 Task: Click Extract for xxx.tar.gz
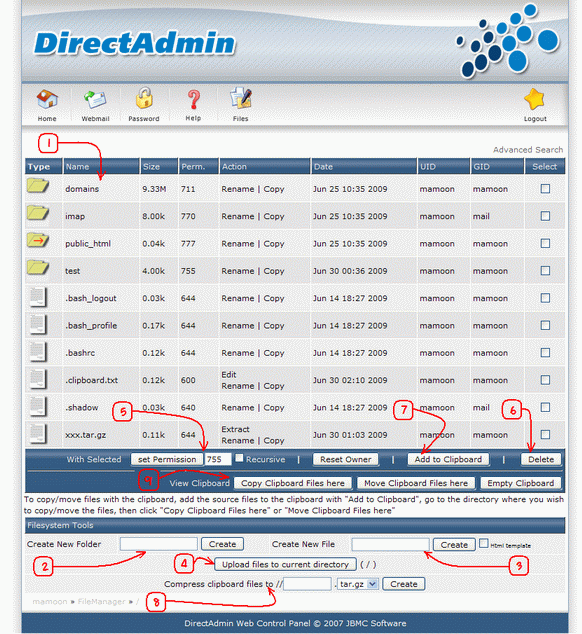[x=235, y=429]
